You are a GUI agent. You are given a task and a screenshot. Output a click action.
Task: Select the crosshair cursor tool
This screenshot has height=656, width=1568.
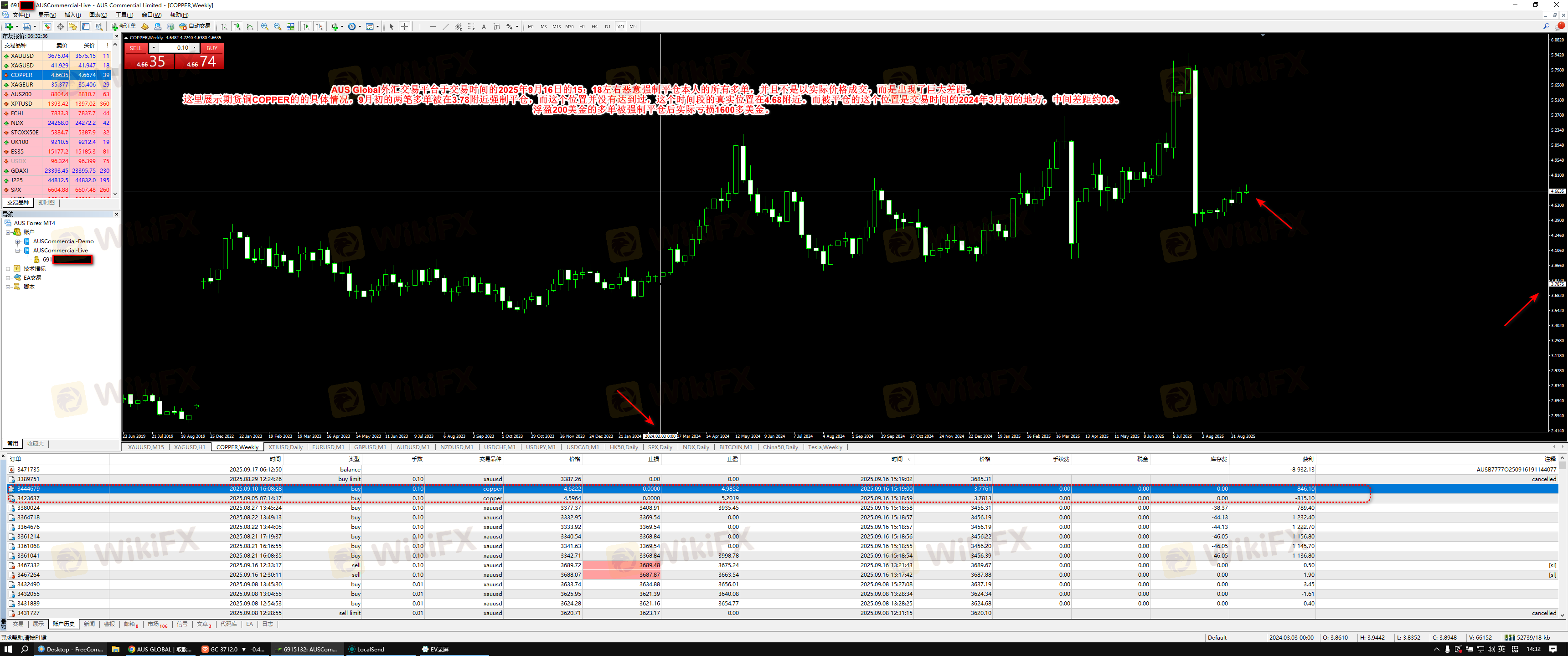(x=404, y=26)
